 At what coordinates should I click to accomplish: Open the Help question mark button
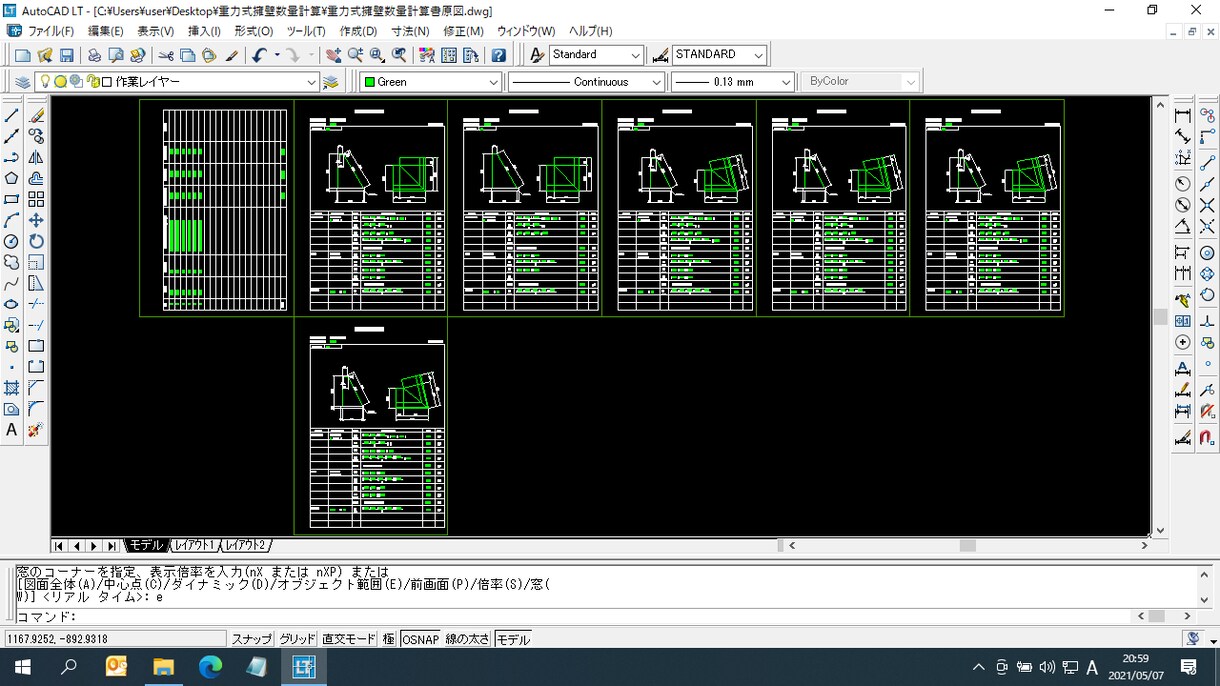(498, 55)
